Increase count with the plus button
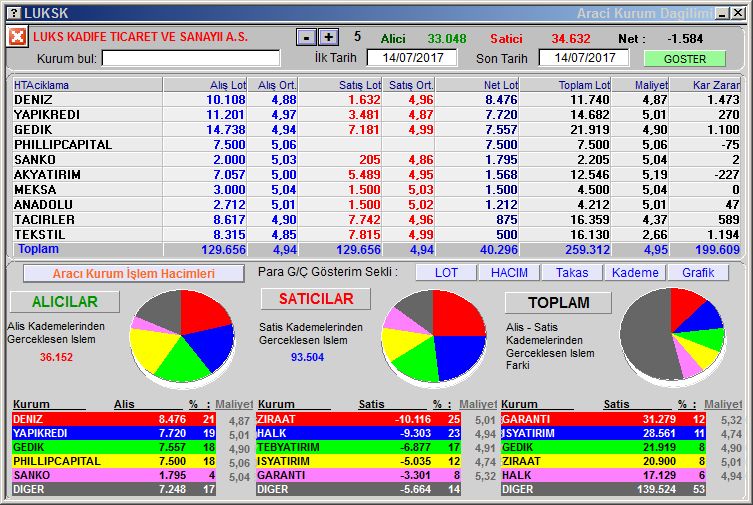753x505 pixels. [x=328, y=37]
